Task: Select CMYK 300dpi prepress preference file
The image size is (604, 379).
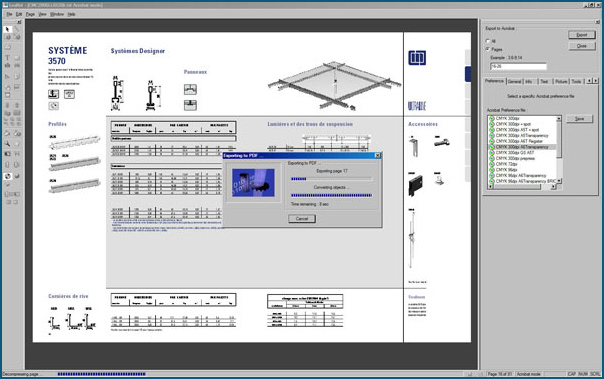Action: click(515, 158)
